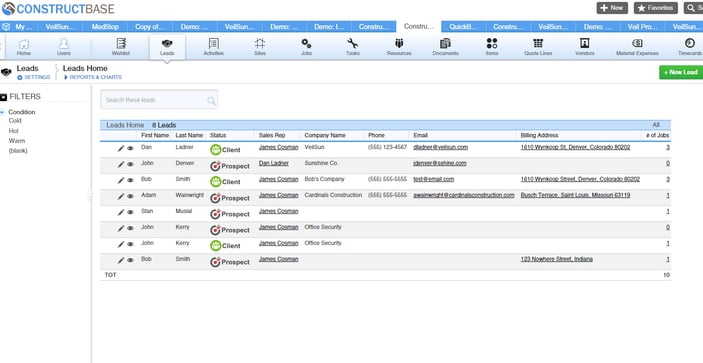Image resolution: width=703 pixels, height=363 pixels.
Task: Click the Bob's Company cell
Action: tap(325, 179)
